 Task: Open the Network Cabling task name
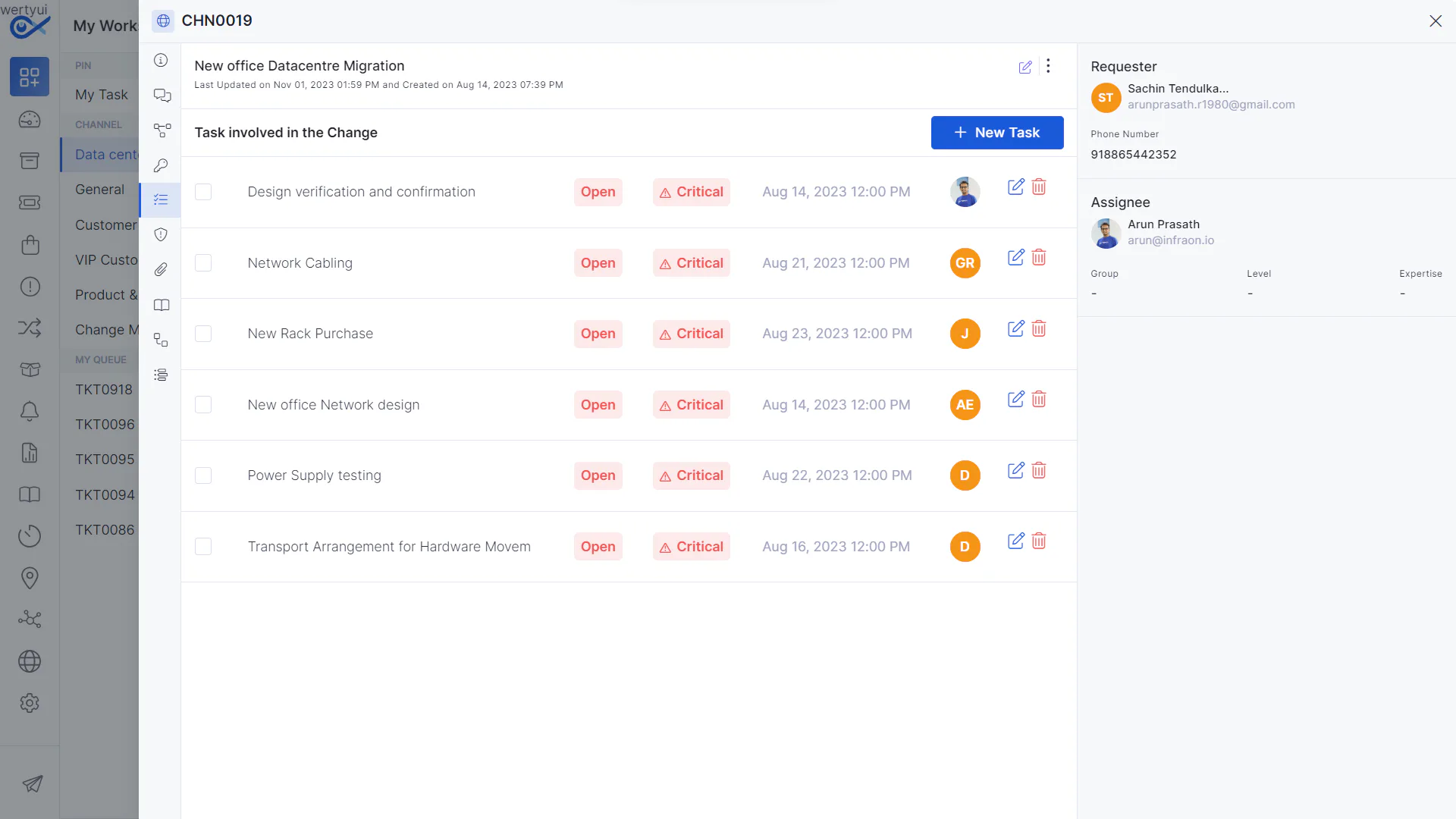coord(300,263)
